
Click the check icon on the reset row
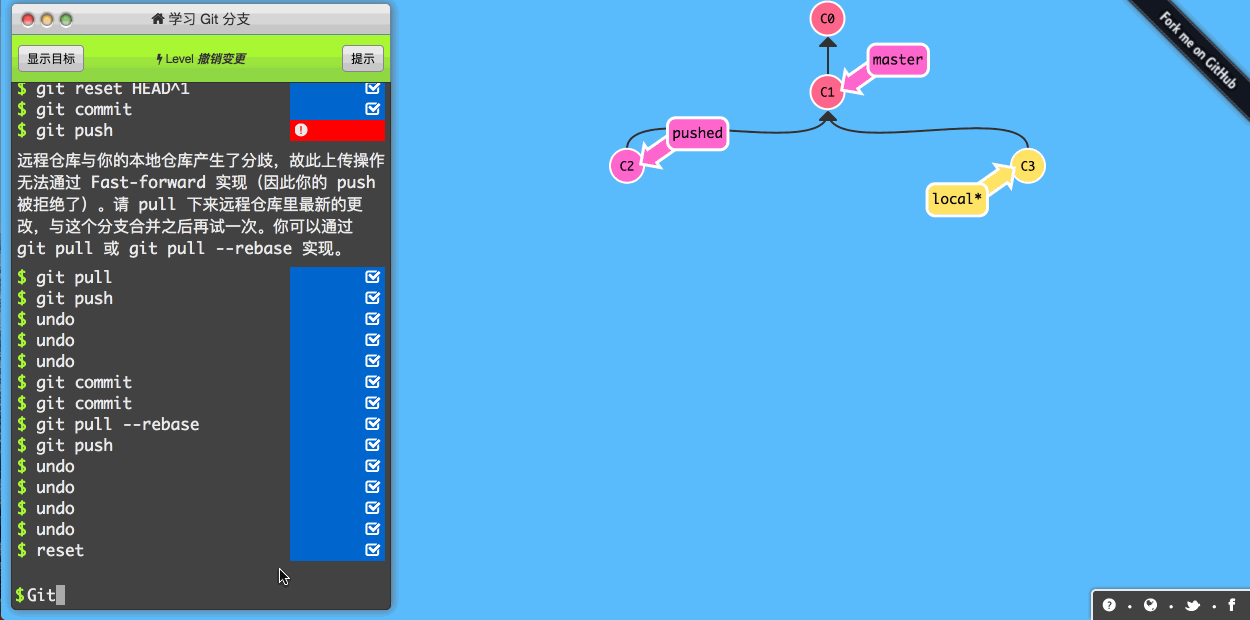click(373, 550)
